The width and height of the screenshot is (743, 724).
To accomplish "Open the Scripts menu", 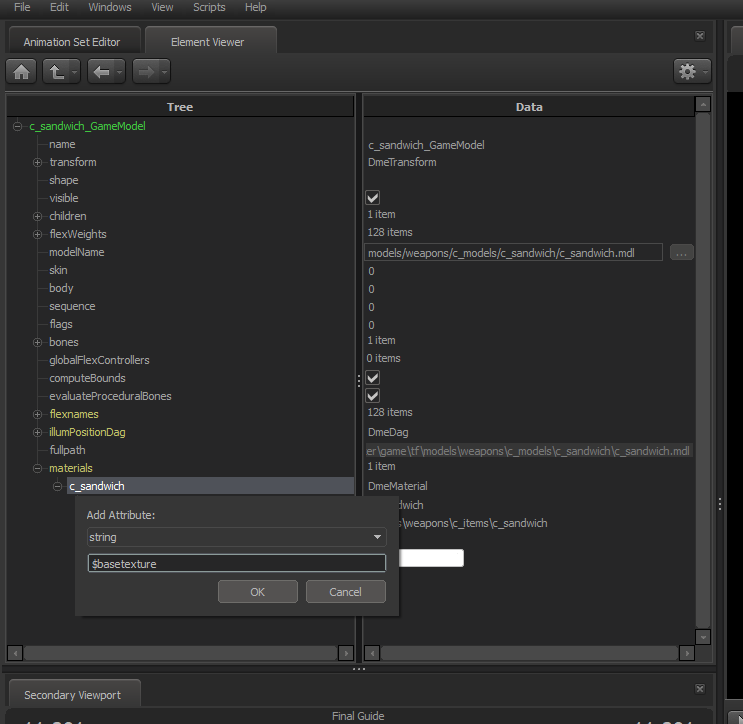I will (x=209, y=7).
